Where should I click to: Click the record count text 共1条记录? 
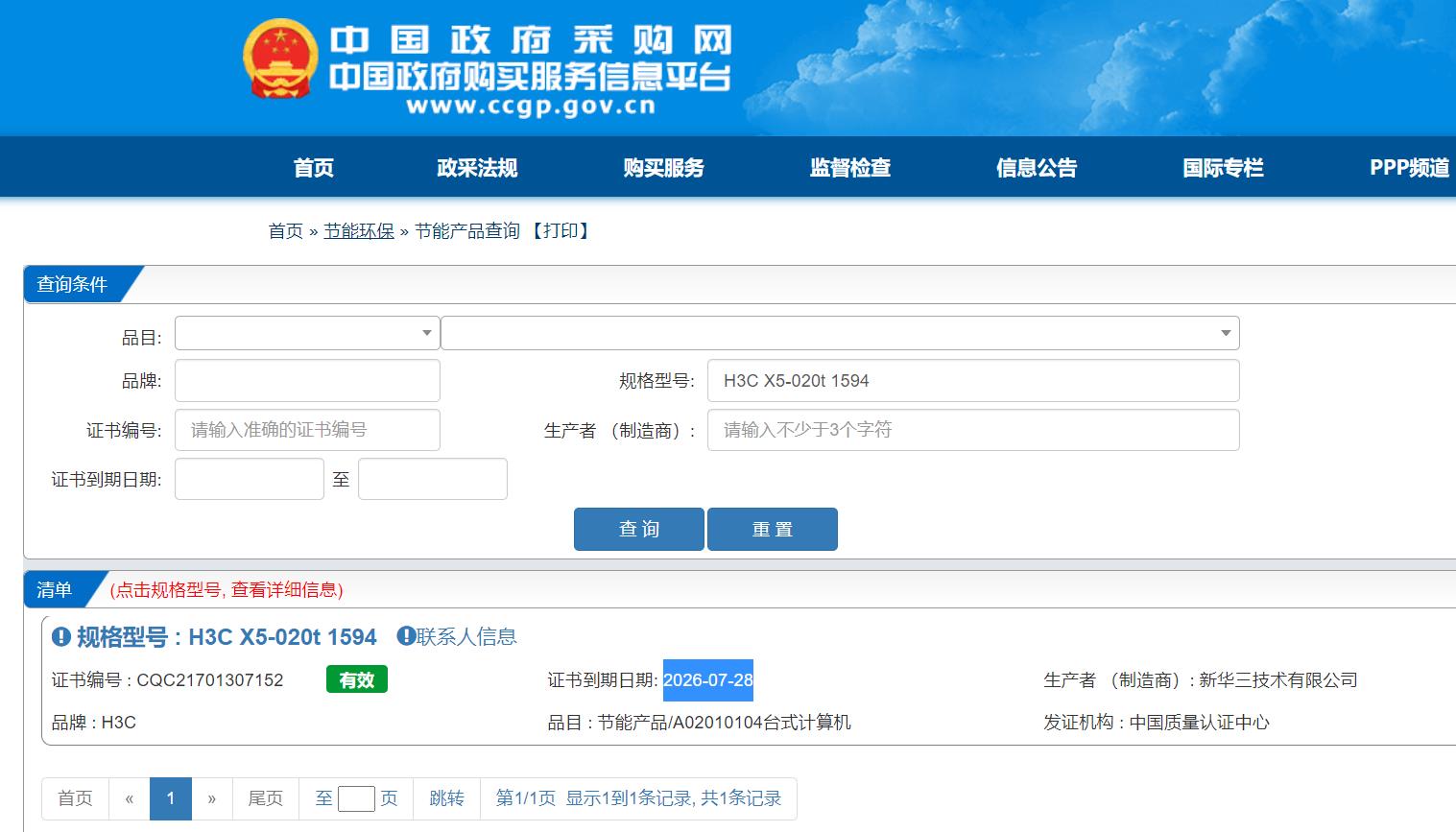pos(741,798)
